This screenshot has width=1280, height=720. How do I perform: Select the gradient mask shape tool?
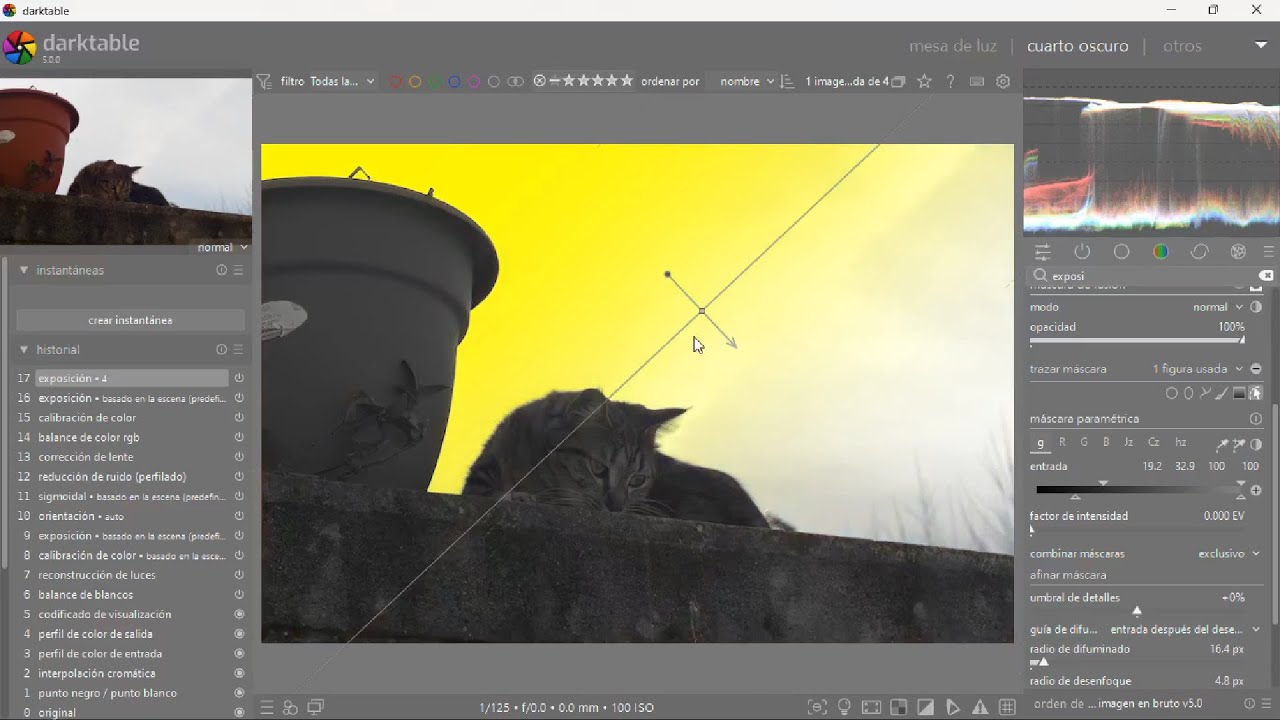point(1238,393)
